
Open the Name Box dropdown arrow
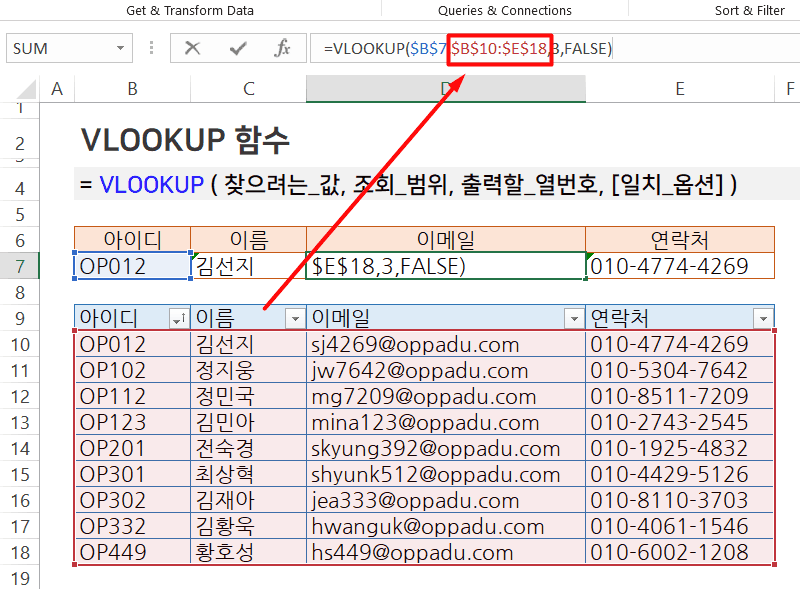click(x=120, y=48)
